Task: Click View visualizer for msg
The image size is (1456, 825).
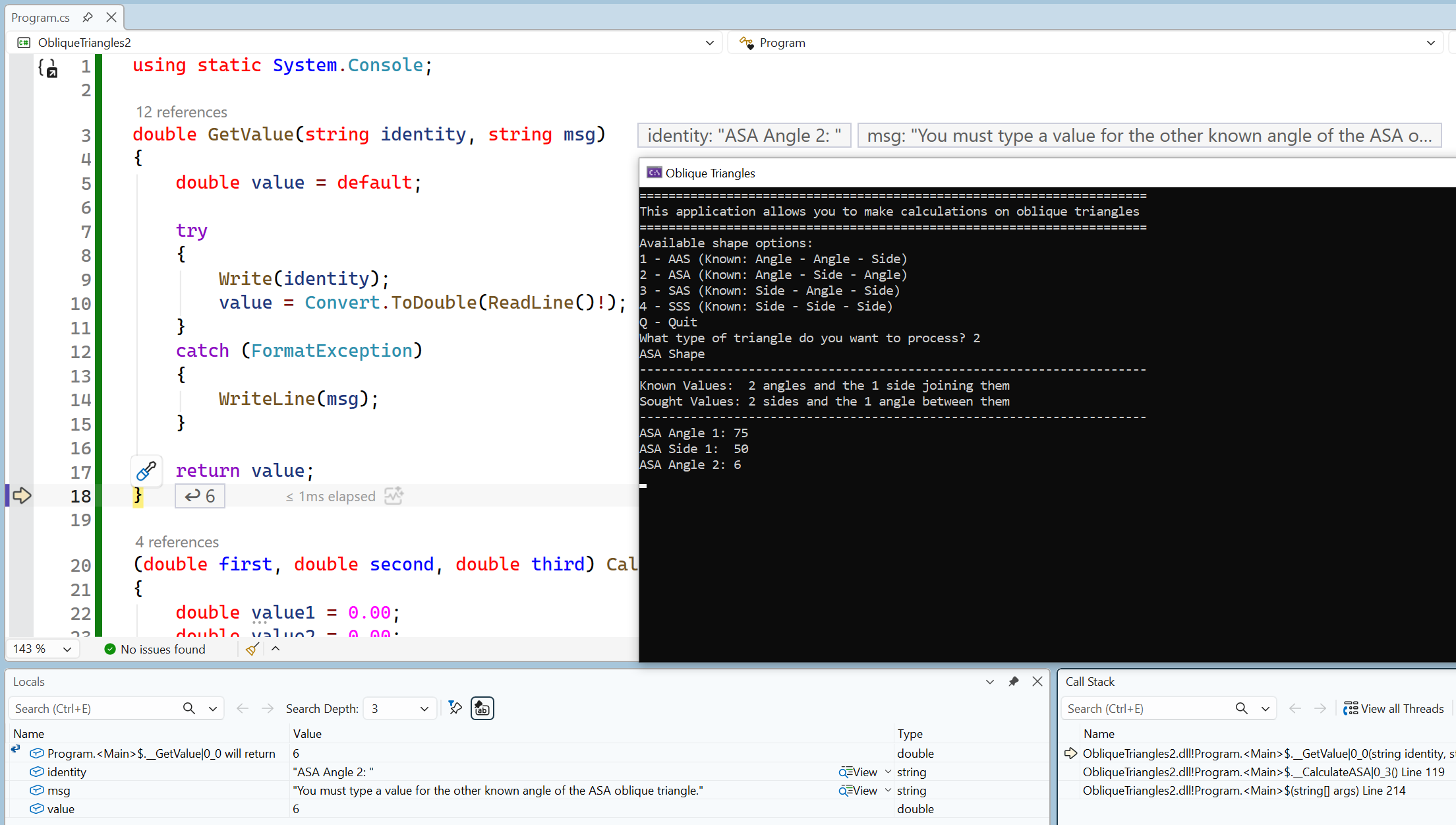Action: pos(858,790)
